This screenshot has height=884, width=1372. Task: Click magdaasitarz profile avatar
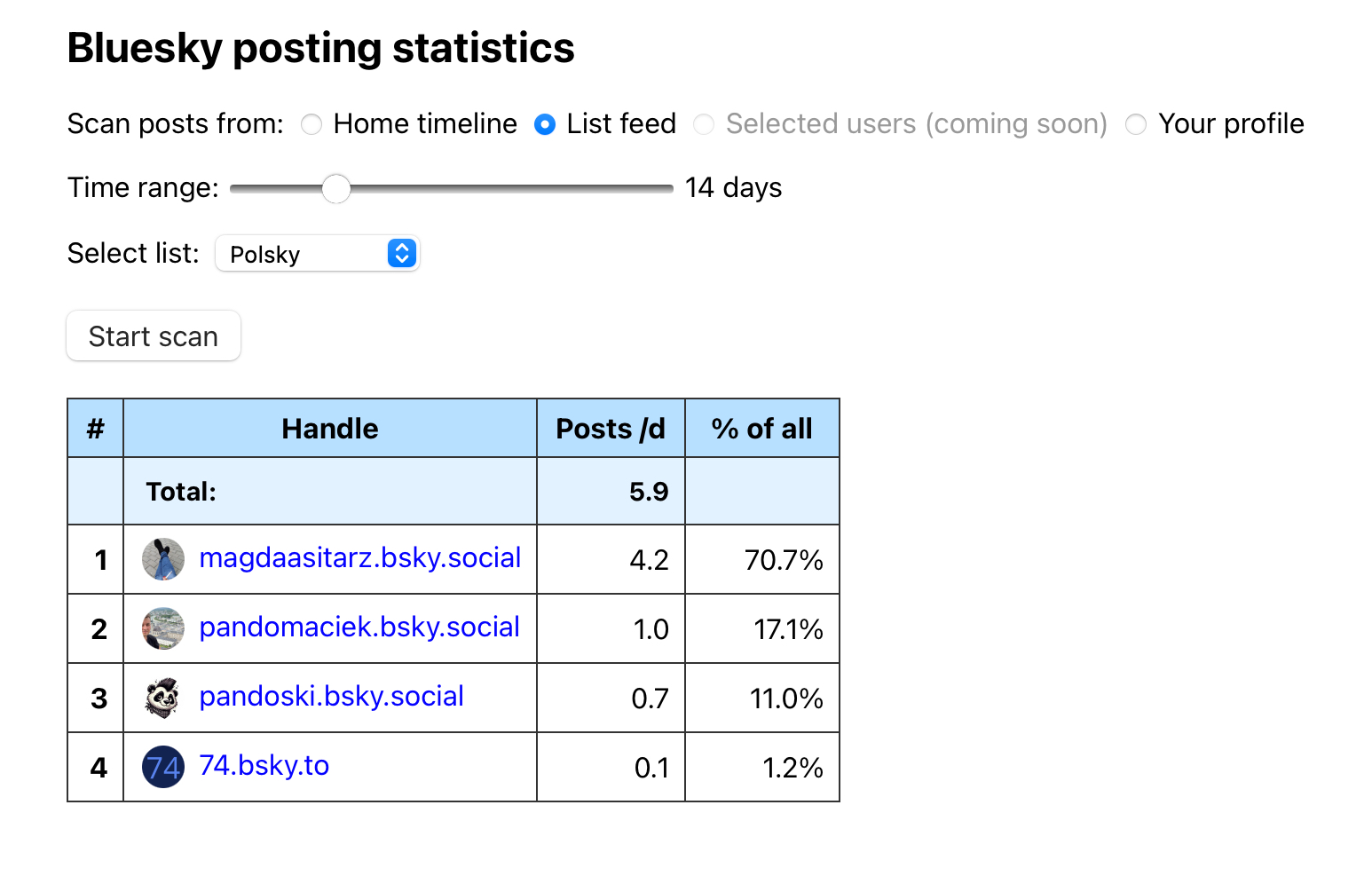163,559
